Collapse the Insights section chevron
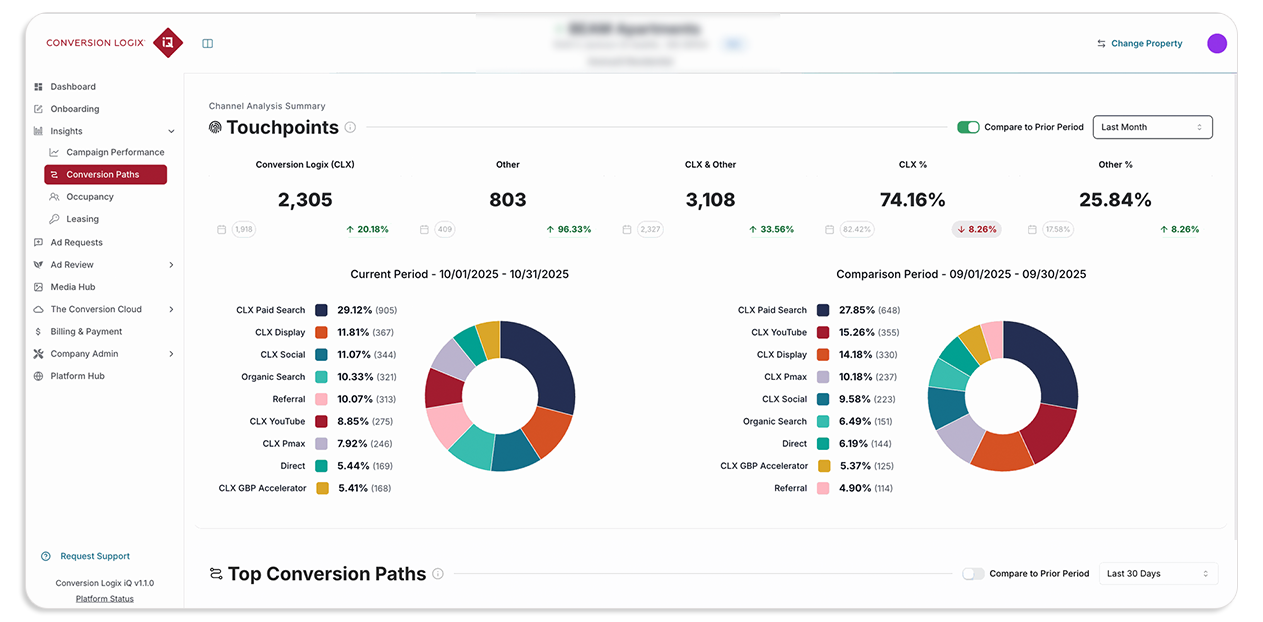 tap(171, 131)
